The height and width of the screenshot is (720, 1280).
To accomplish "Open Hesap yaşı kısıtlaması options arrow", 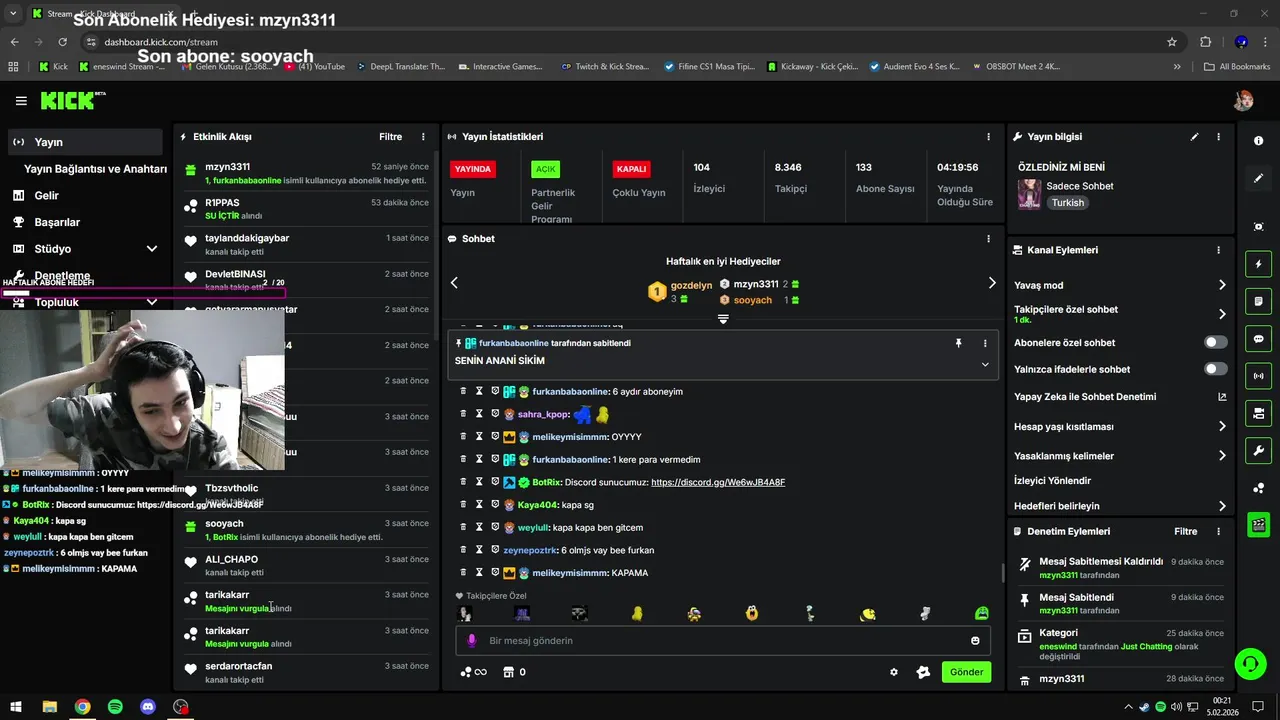I will 1222,426.
